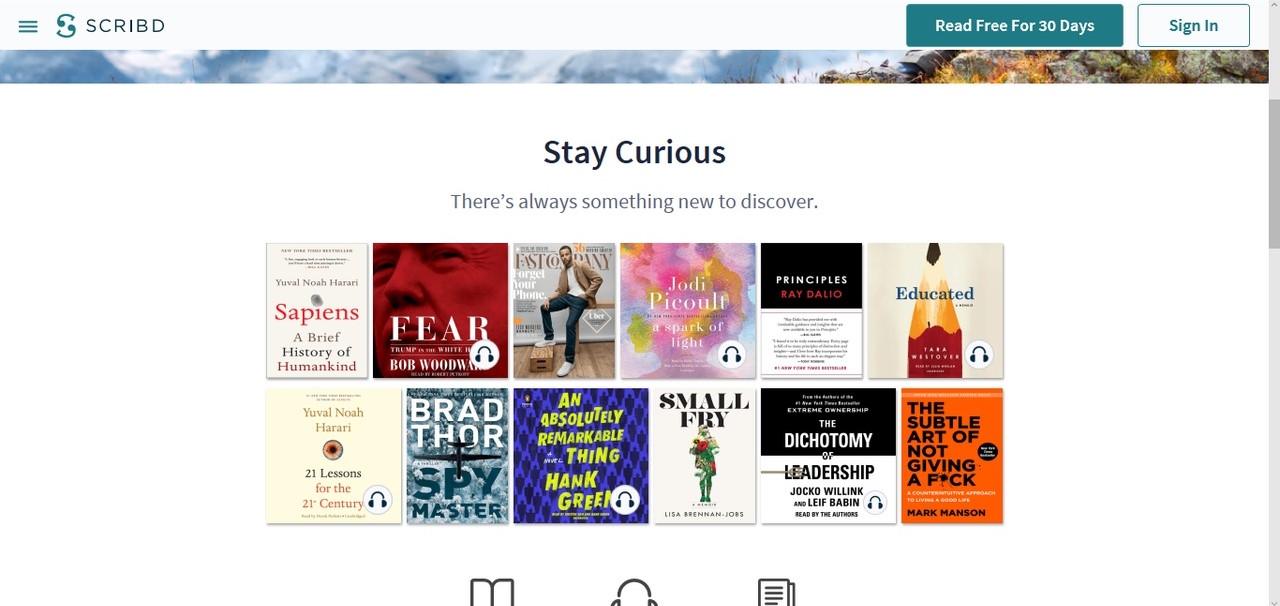Click the page vertical scrollbar thumb
This screenshot has width=1280, height=606.
pos(1273,172)
